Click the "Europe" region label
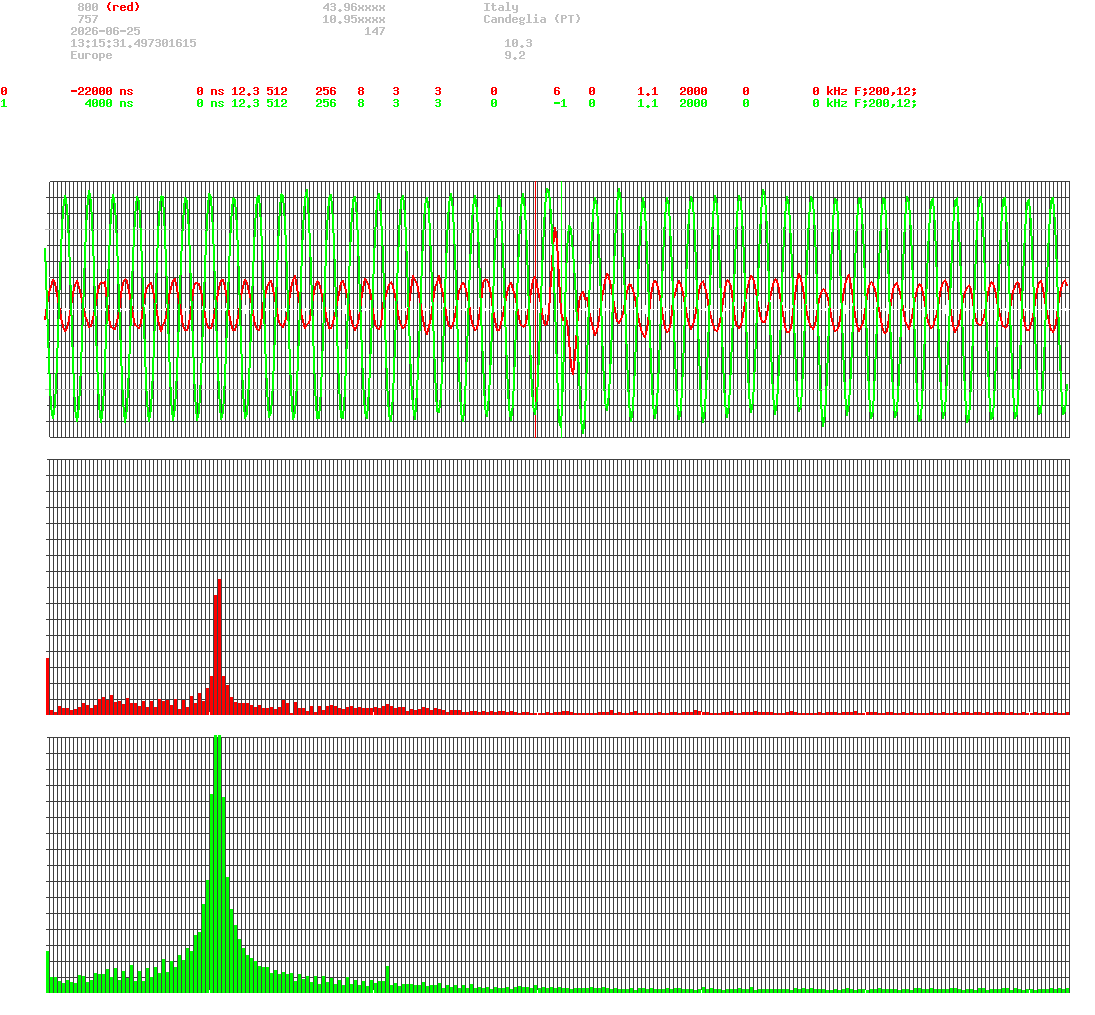Viewport: 1095px width, 1015px height. click(x=91, y=55)
